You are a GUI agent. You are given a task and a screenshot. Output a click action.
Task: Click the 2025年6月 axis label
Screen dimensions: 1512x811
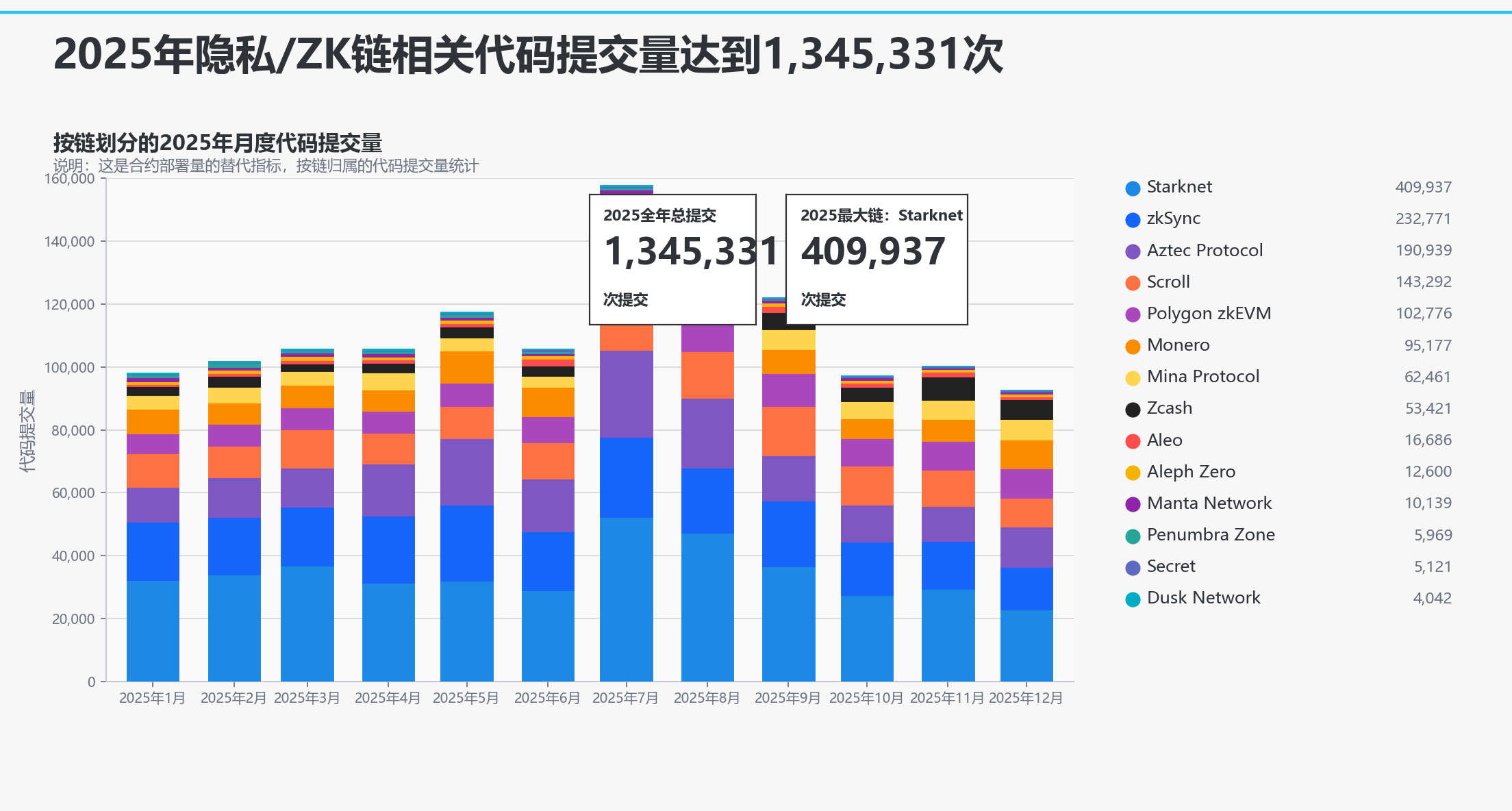click(x=547, y=698)
